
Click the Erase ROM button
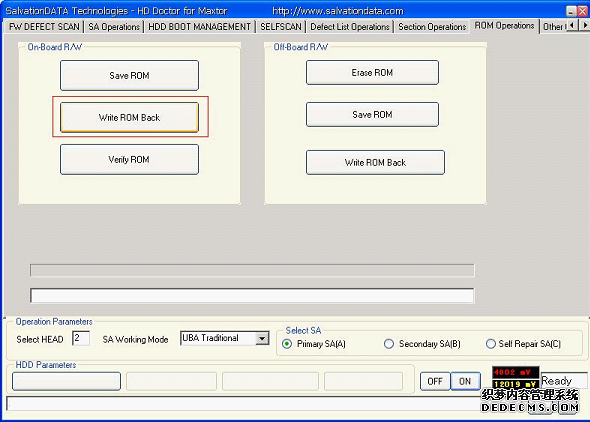pyautogui.click(x=372, y=72)
